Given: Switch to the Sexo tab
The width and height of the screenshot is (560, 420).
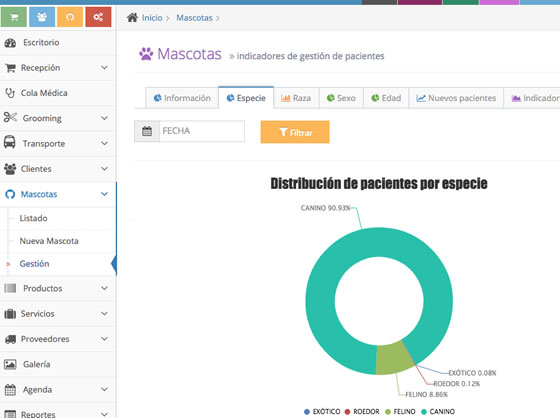Looking at the screenshot, I should point(341,98).
